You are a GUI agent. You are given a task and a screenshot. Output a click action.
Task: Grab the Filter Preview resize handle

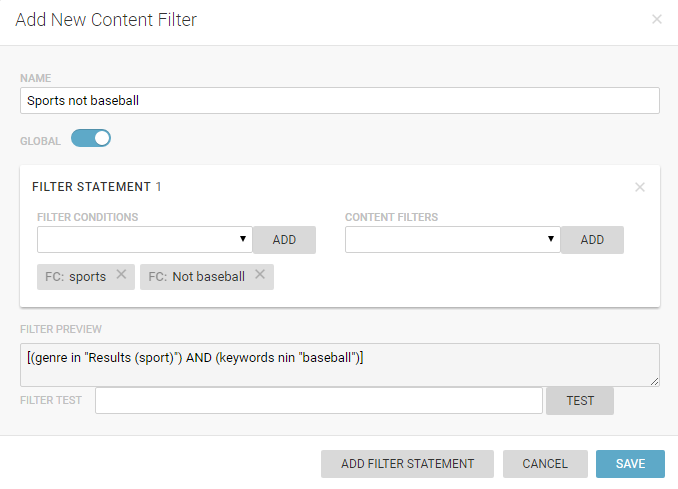[654, 381]
